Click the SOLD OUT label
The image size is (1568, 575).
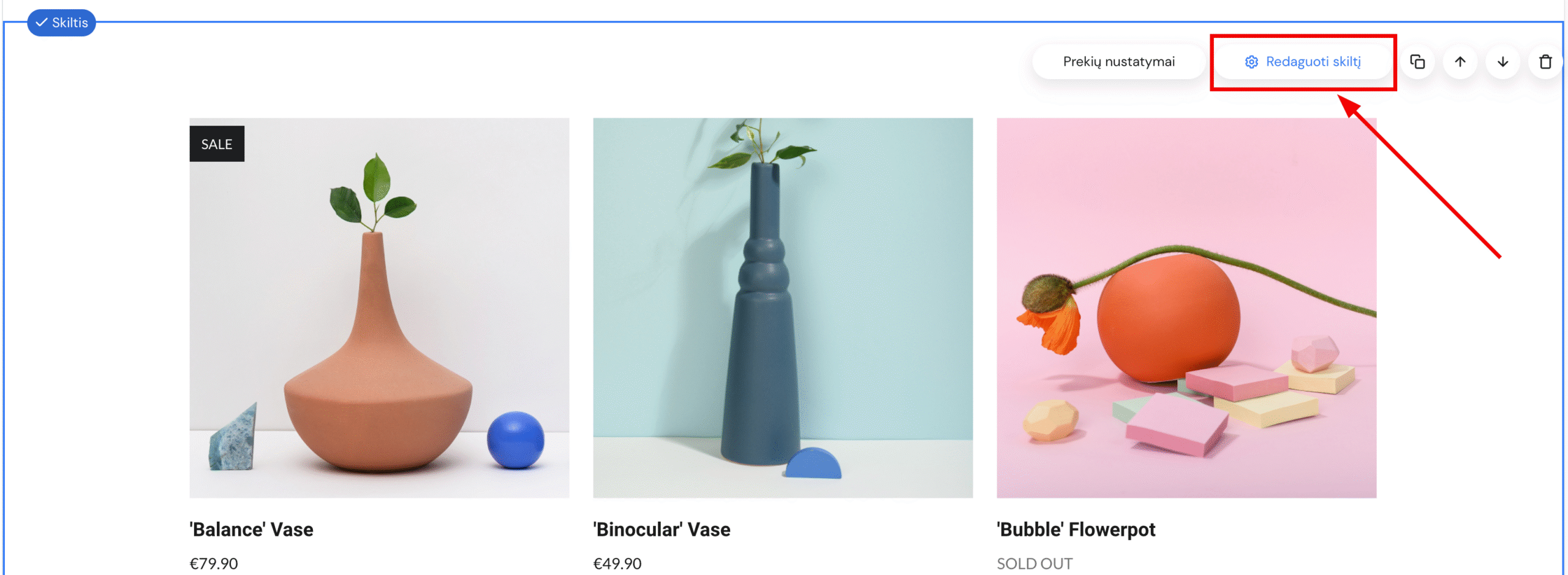(1035, 563)
